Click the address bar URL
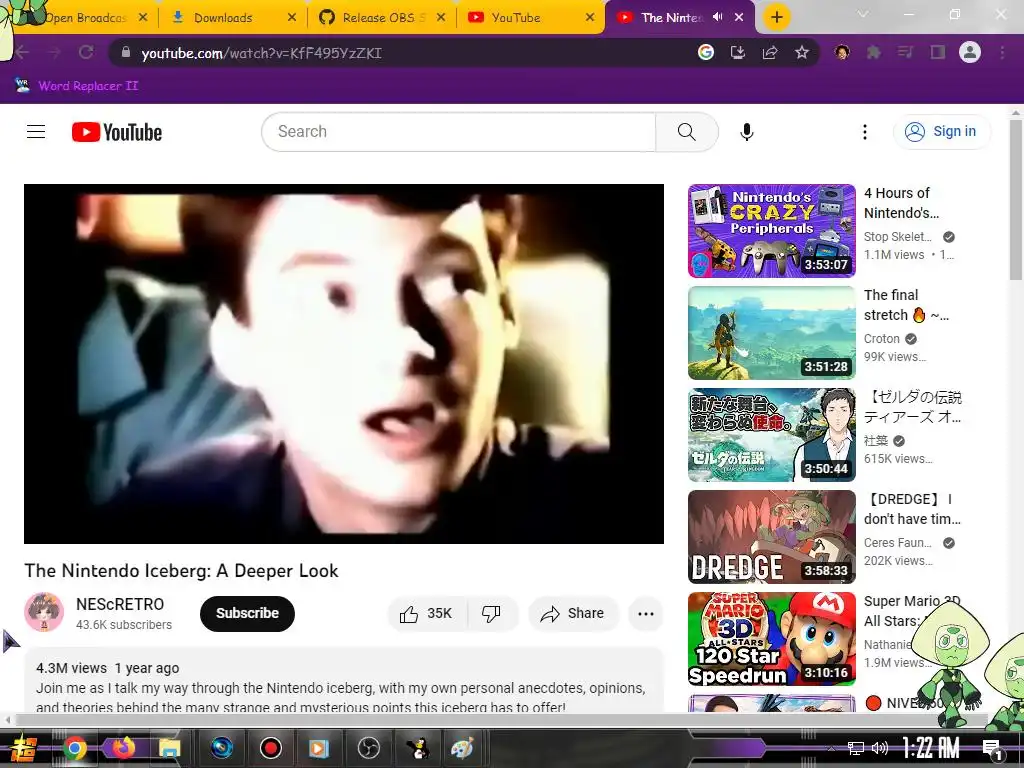Viewport: 1024px width, 768px height. [x=262, y=53]
